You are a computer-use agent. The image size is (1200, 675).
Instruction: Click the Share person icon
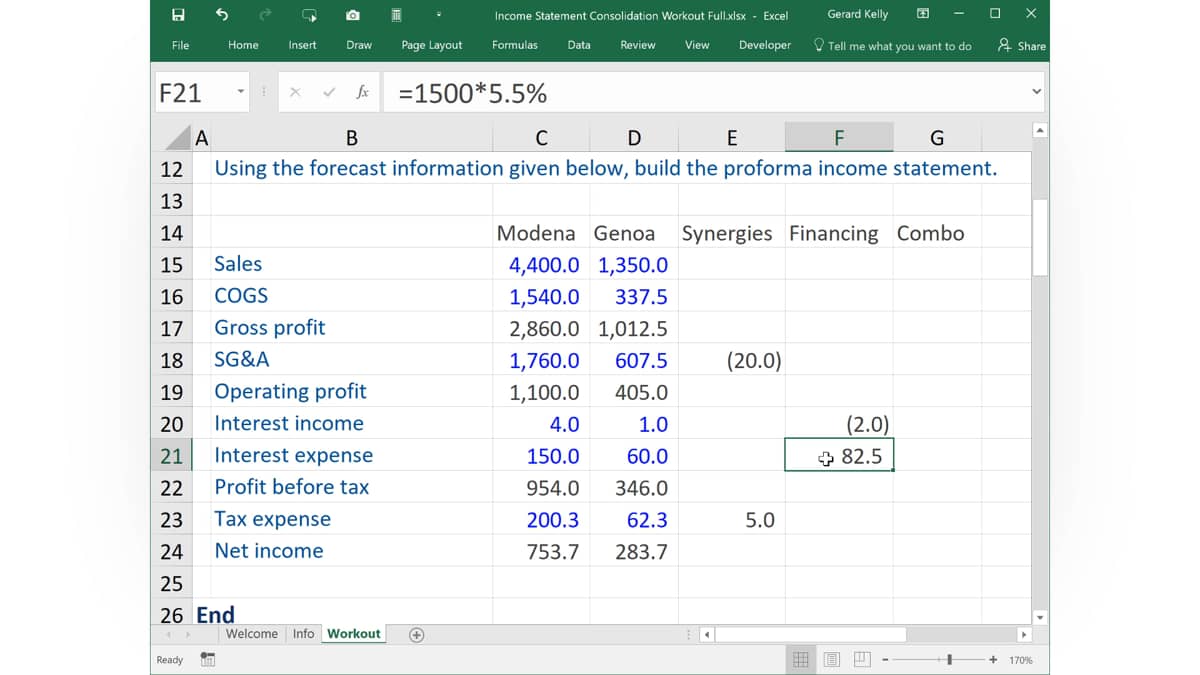click(1004, 45)
